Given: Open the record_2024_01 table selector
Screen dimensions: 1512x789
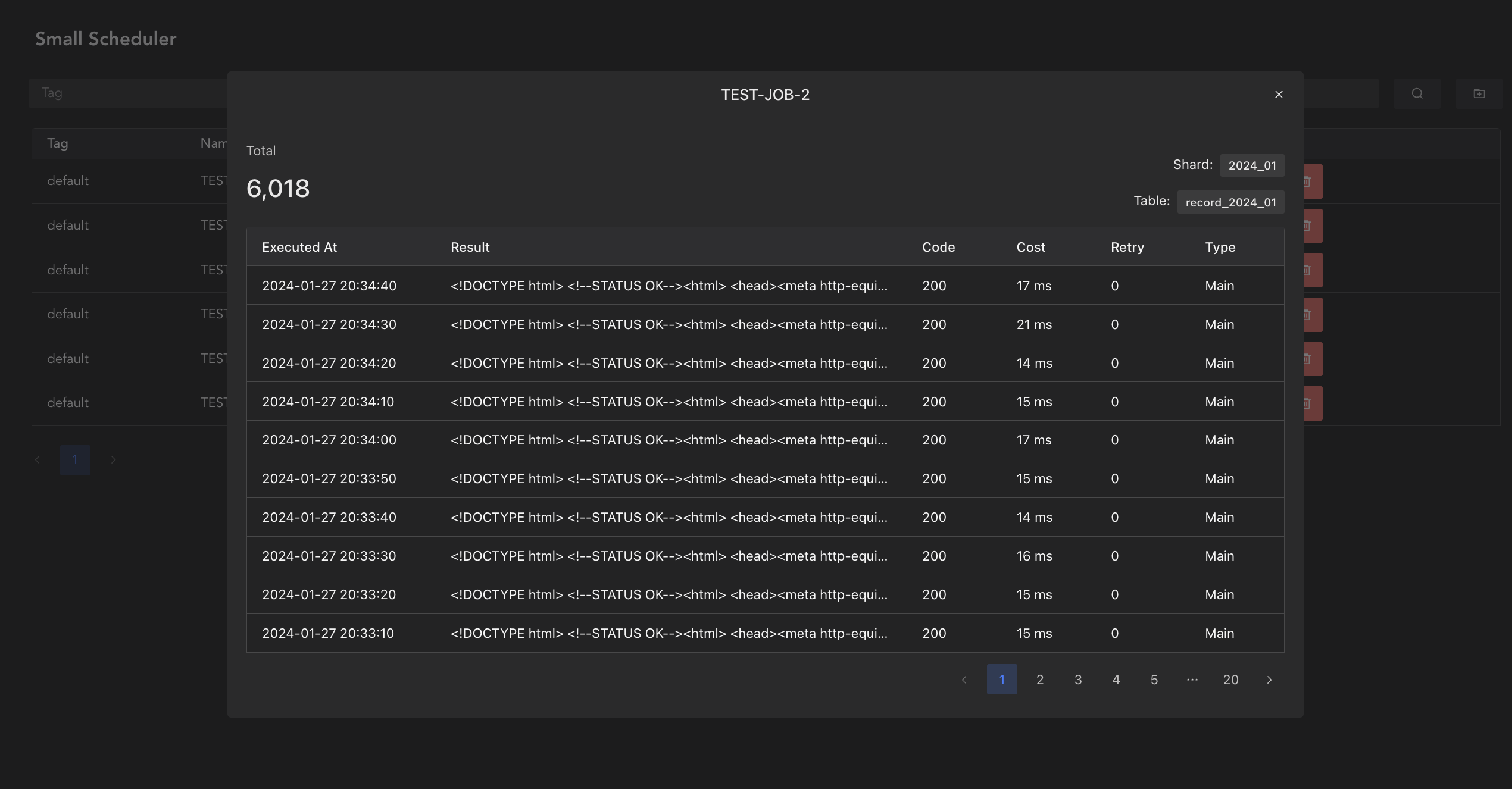Looking at the screenshot, I should tap(1230, 202).
